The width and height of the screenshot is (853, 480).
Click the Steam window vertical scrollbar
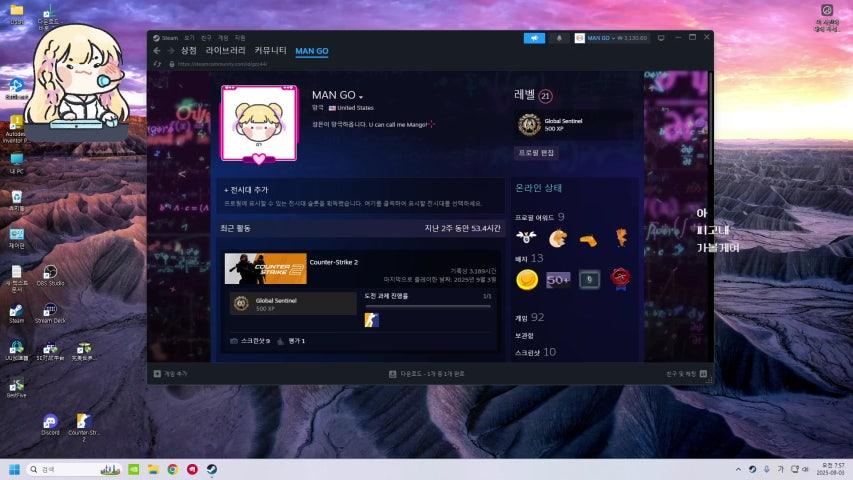pyautogui.click(x=710, y=117)
